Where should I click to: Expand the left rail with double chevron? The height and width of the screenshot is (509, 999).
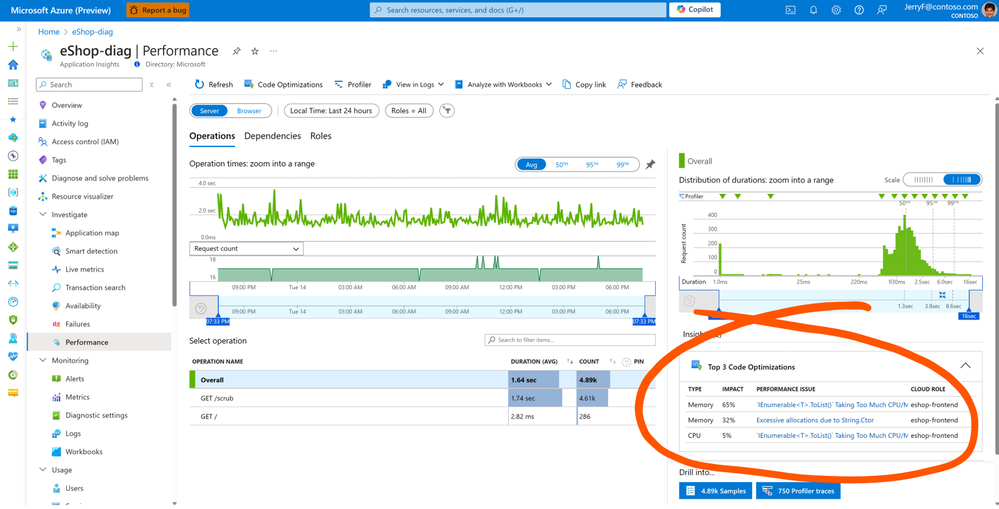point(18,29)
